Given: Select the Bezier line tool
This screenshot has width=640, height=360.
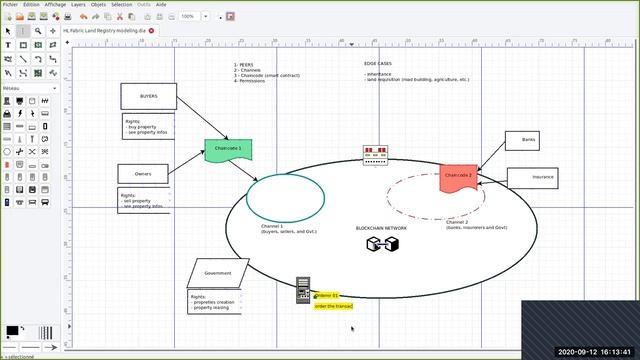Looking at the screenshot, I should click(23, 73).
